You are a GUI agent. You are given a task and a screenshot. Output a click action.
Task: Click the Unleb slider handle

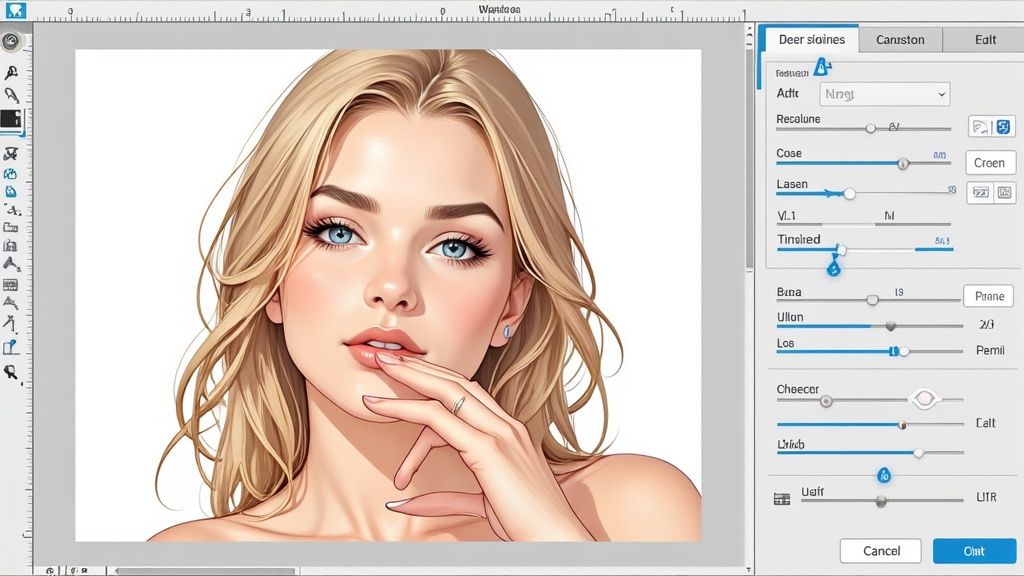(919, 453)
